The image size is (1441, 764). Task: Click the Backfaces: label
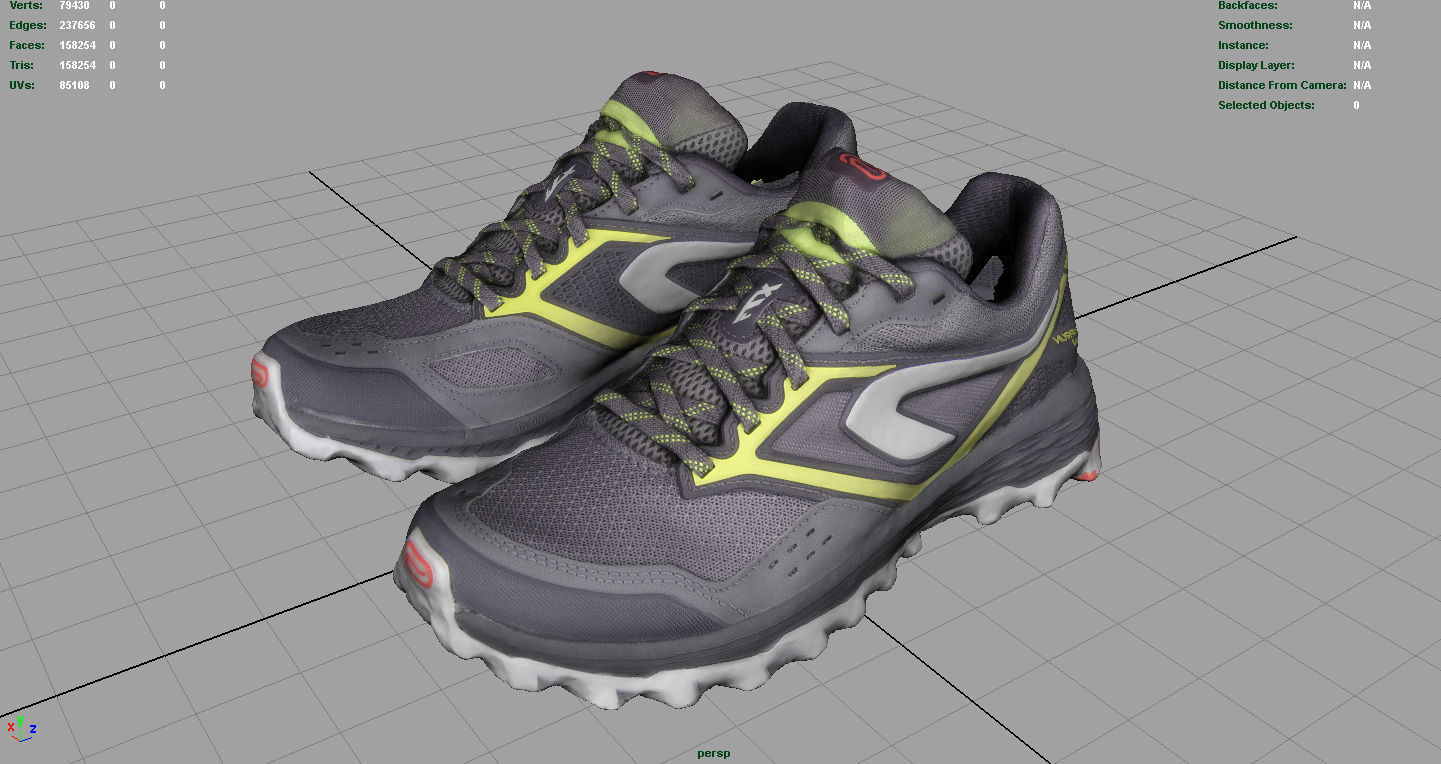1248,5
